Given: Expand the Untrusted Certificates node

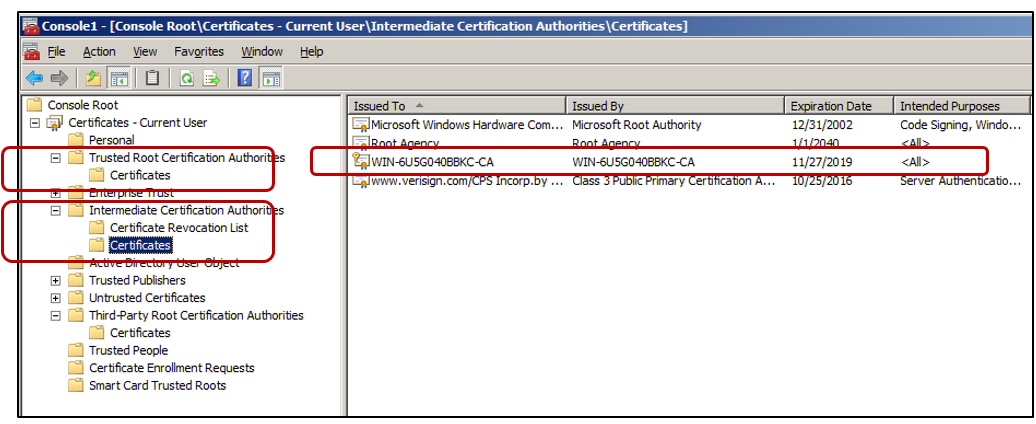Looking at the screenshot, I should pyautogui.click(x=56, y=298).
